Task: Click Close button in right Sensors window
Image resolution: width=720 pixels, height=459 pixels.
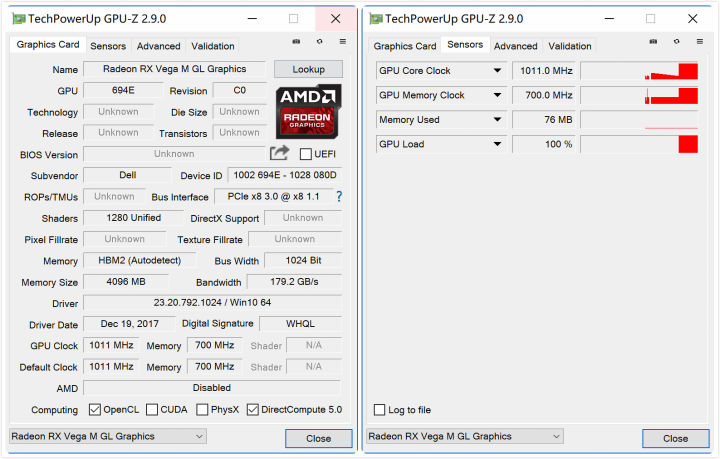Action: [675, 438]
